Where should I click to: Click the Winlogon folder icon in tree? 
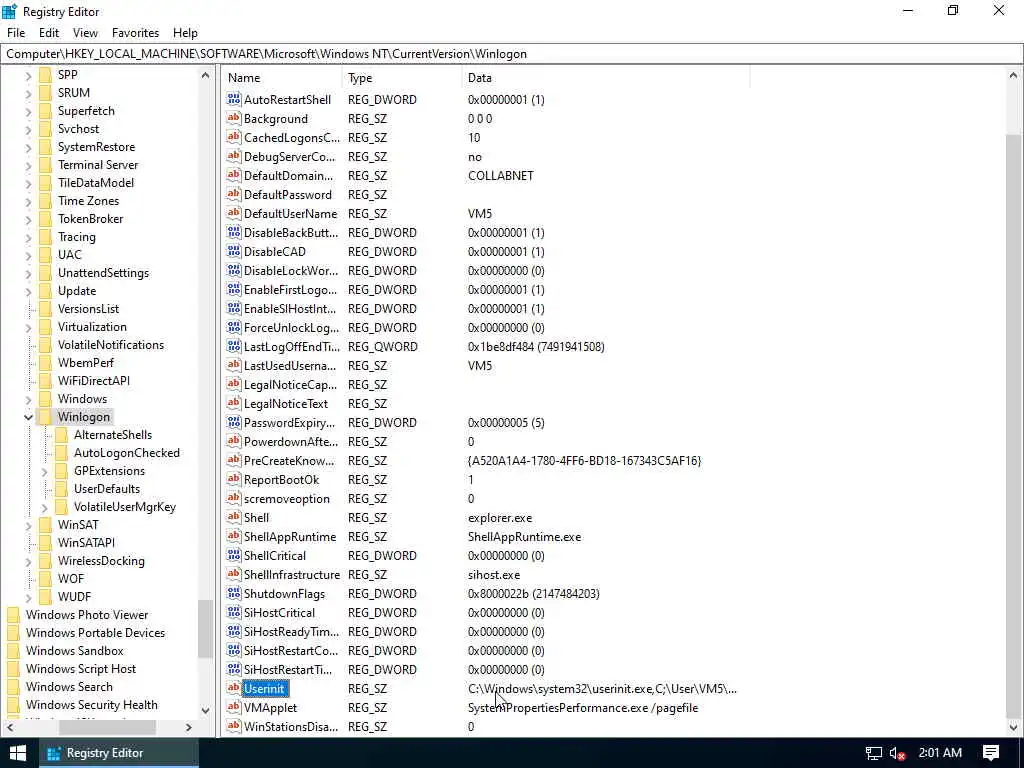[x=45, y=417]
